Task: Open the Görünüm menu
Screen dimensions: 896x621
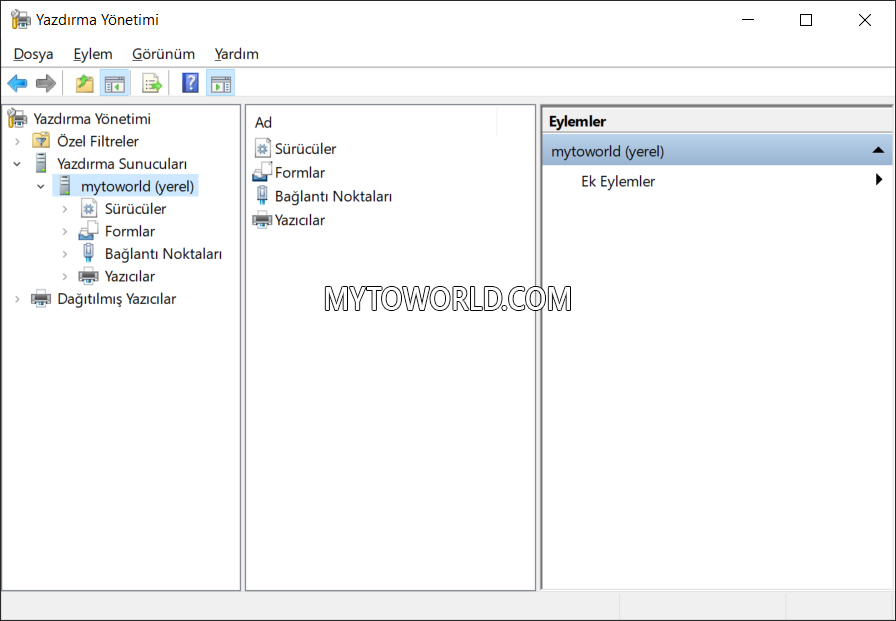Action: [x=162, y=54]
